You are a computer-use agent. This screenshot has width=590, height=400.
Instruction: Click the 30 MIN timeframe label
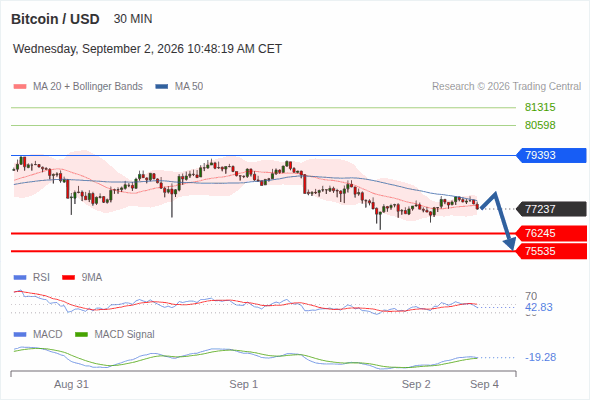coord(133,19)
